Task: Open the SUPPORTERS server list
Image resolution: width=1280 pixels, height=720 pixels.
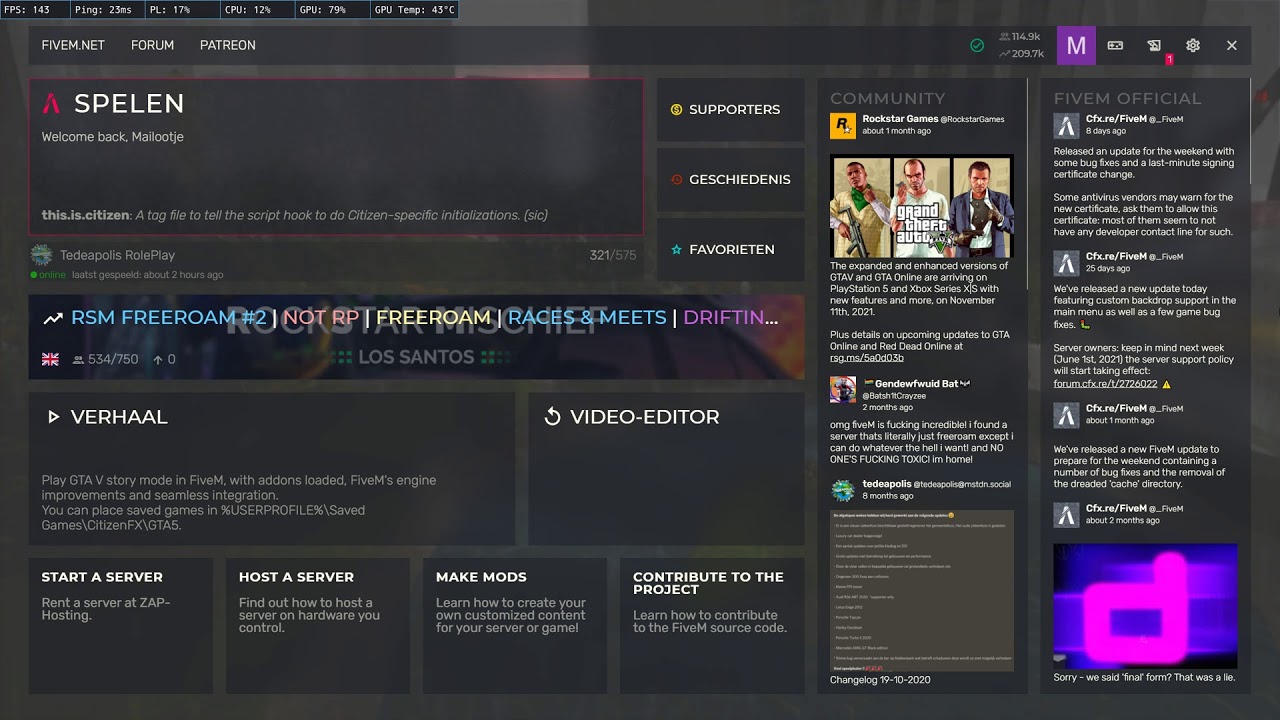Action: pyautogui.click(x=731, y=110)
